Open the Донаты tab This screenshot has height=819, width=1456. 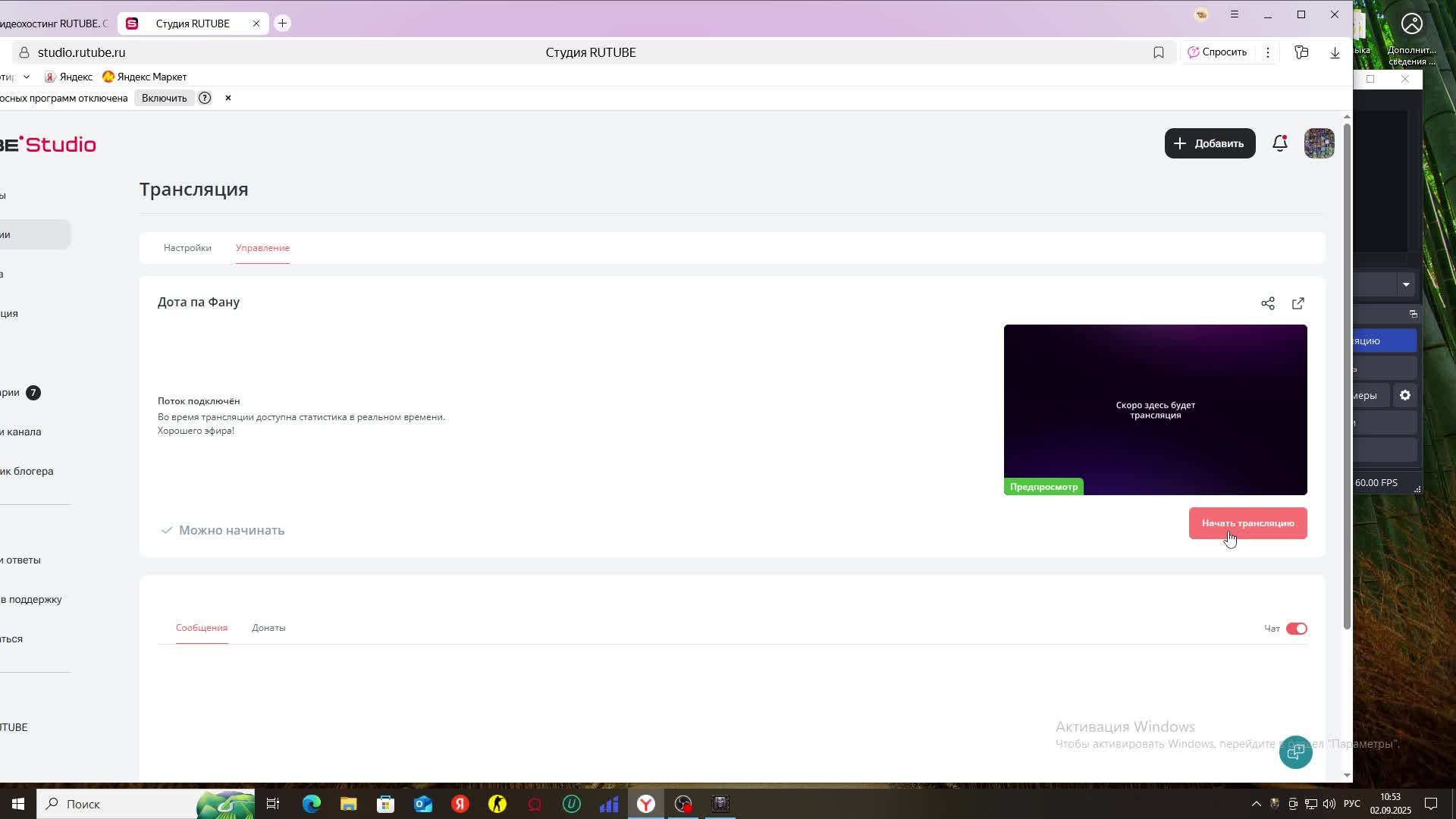point(268,628)
